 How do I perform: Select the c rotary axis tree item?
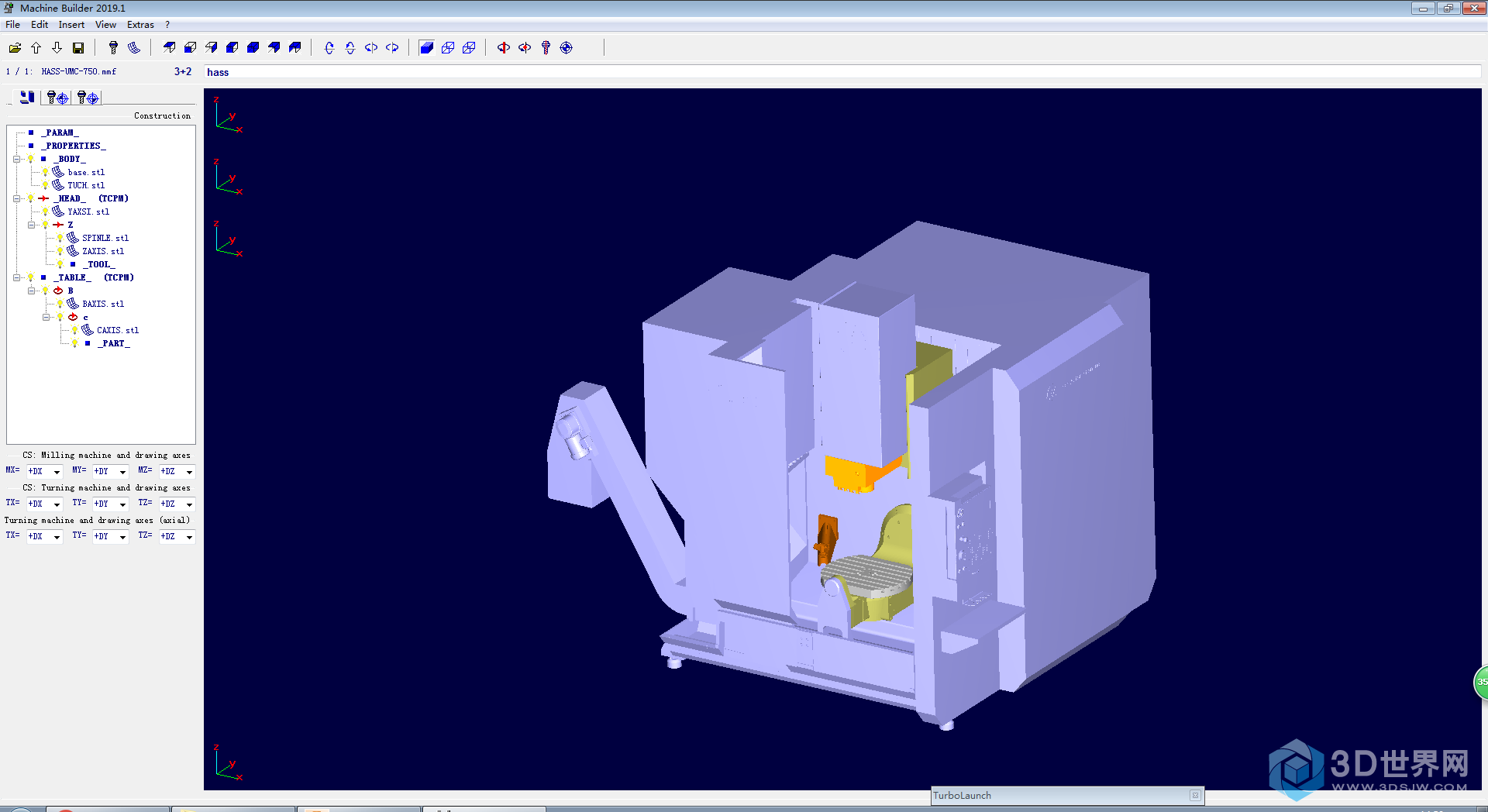tap(85, 317)
